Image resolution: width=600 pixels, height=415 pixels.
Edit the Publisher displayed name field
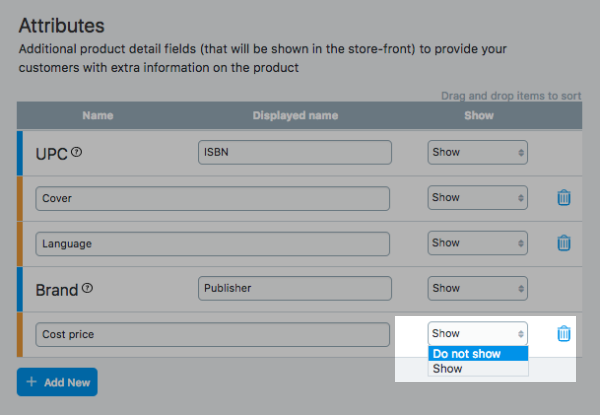294,288
